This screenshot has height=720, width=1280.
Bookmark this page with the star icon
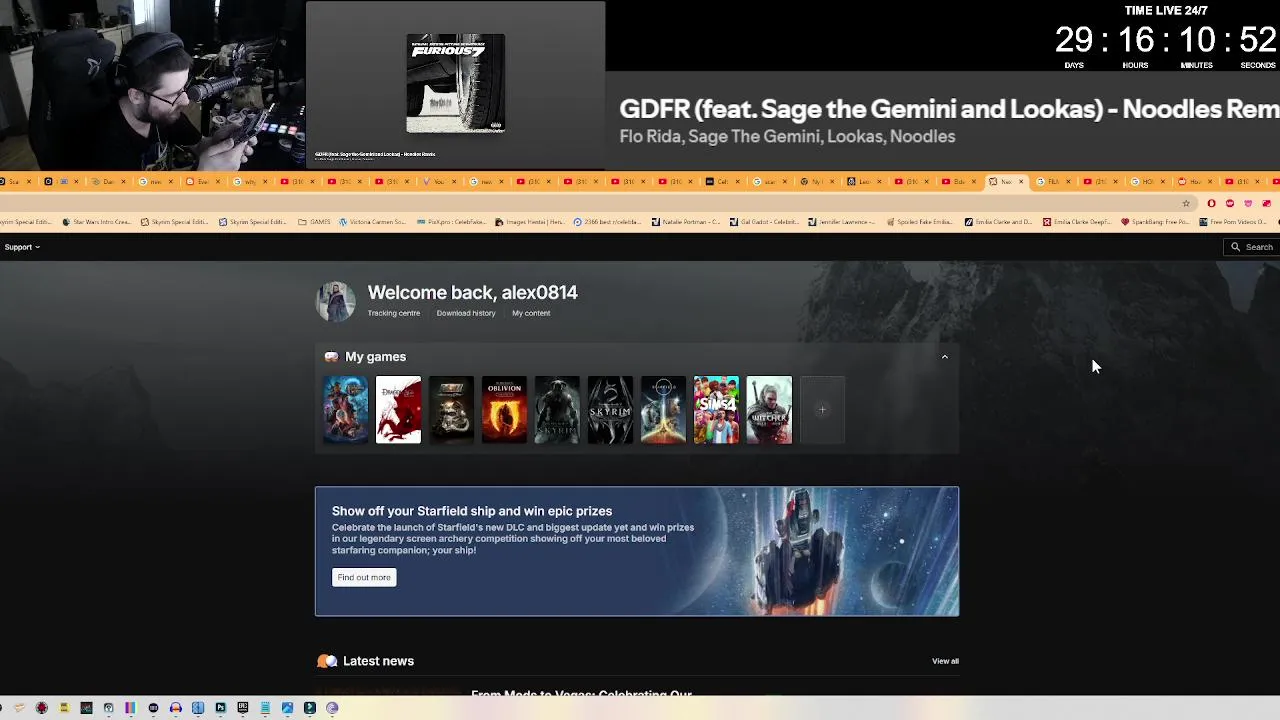click(1186, 203)
